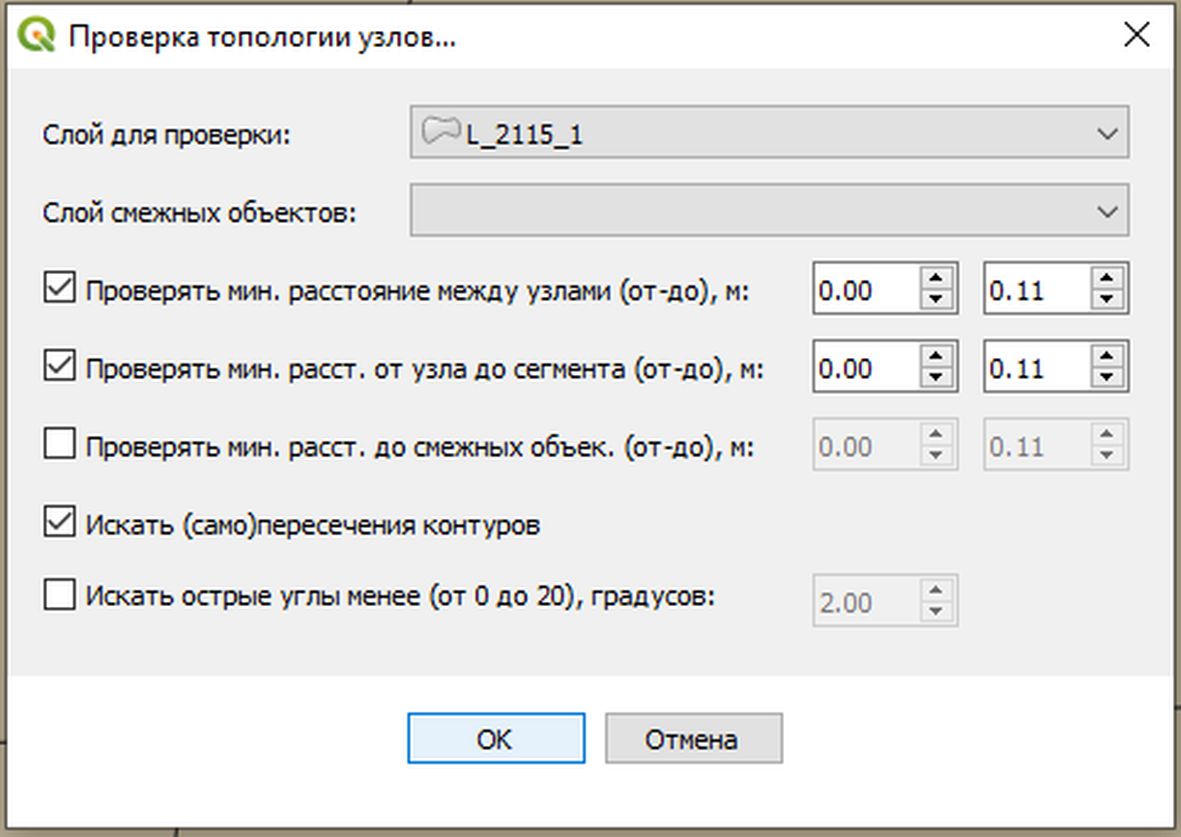This screenshot has width=1181, height=837.
Task: Decrease node distance 'to' value 0.11 down arrow
Action: 1107,299
